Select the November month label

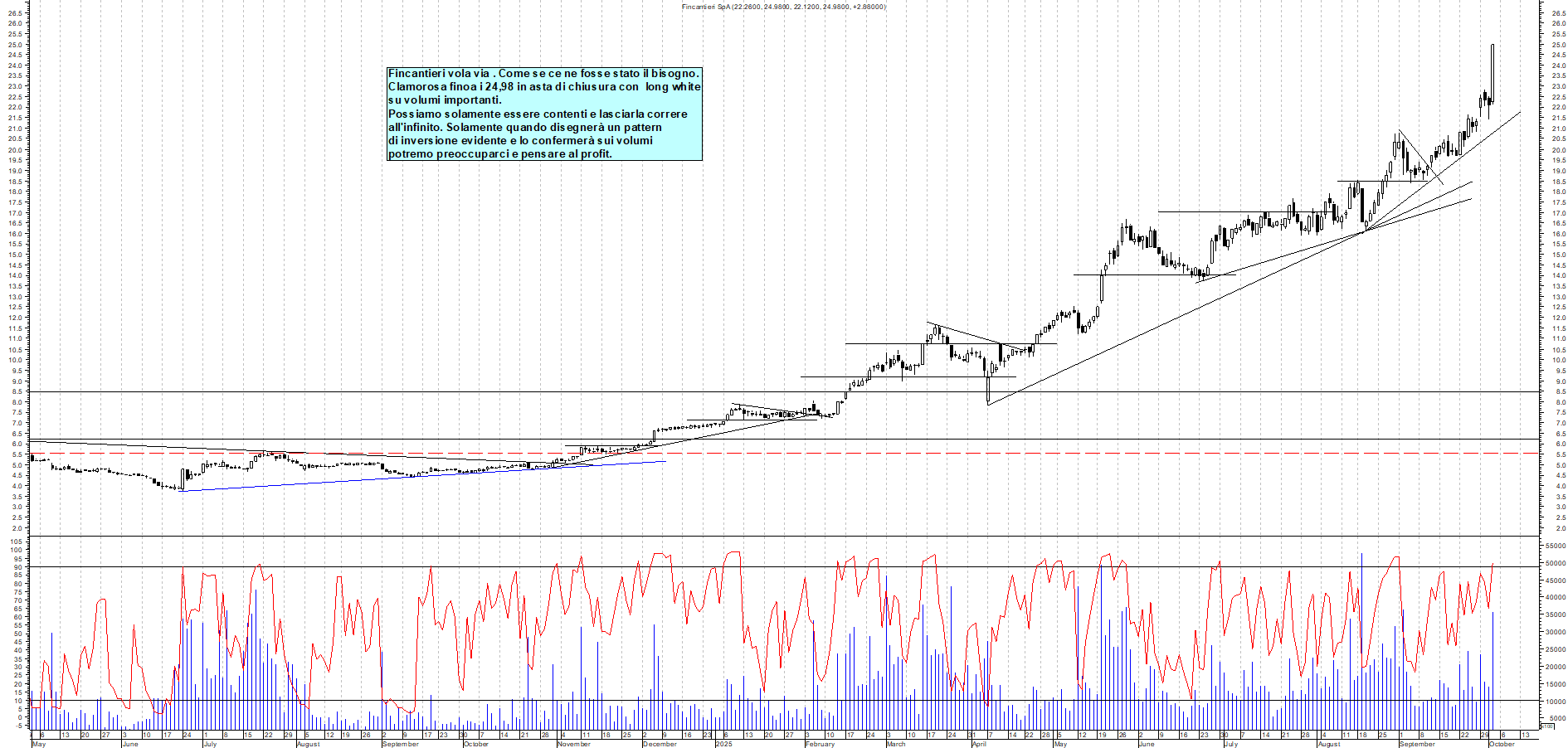[573, 744]
